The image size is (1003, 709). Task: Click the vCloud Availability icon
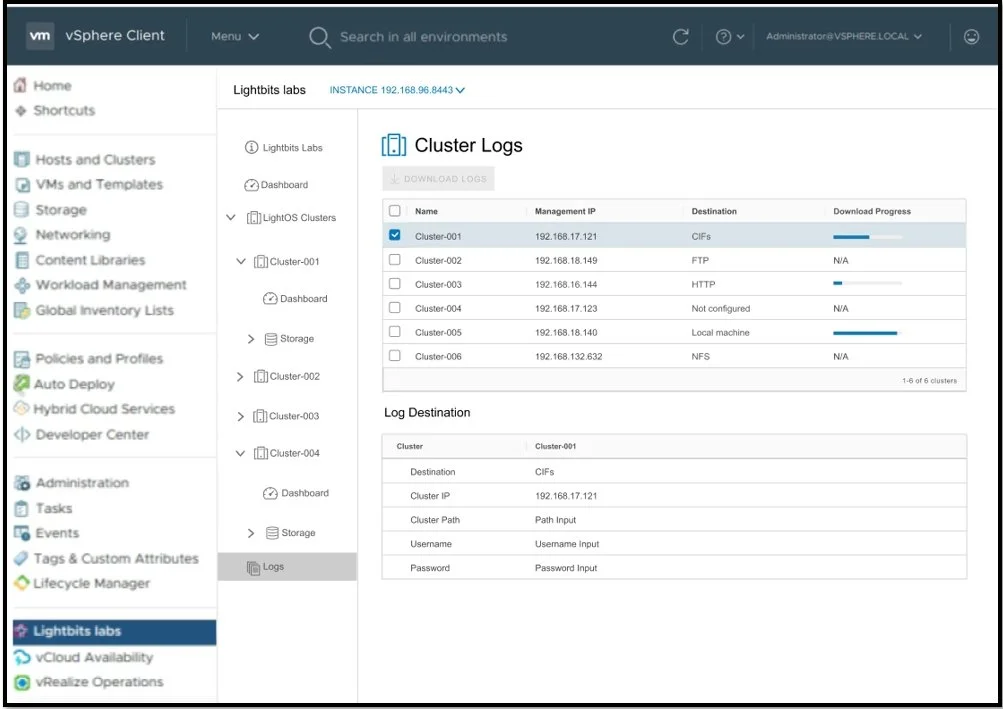tap(21, 657)
